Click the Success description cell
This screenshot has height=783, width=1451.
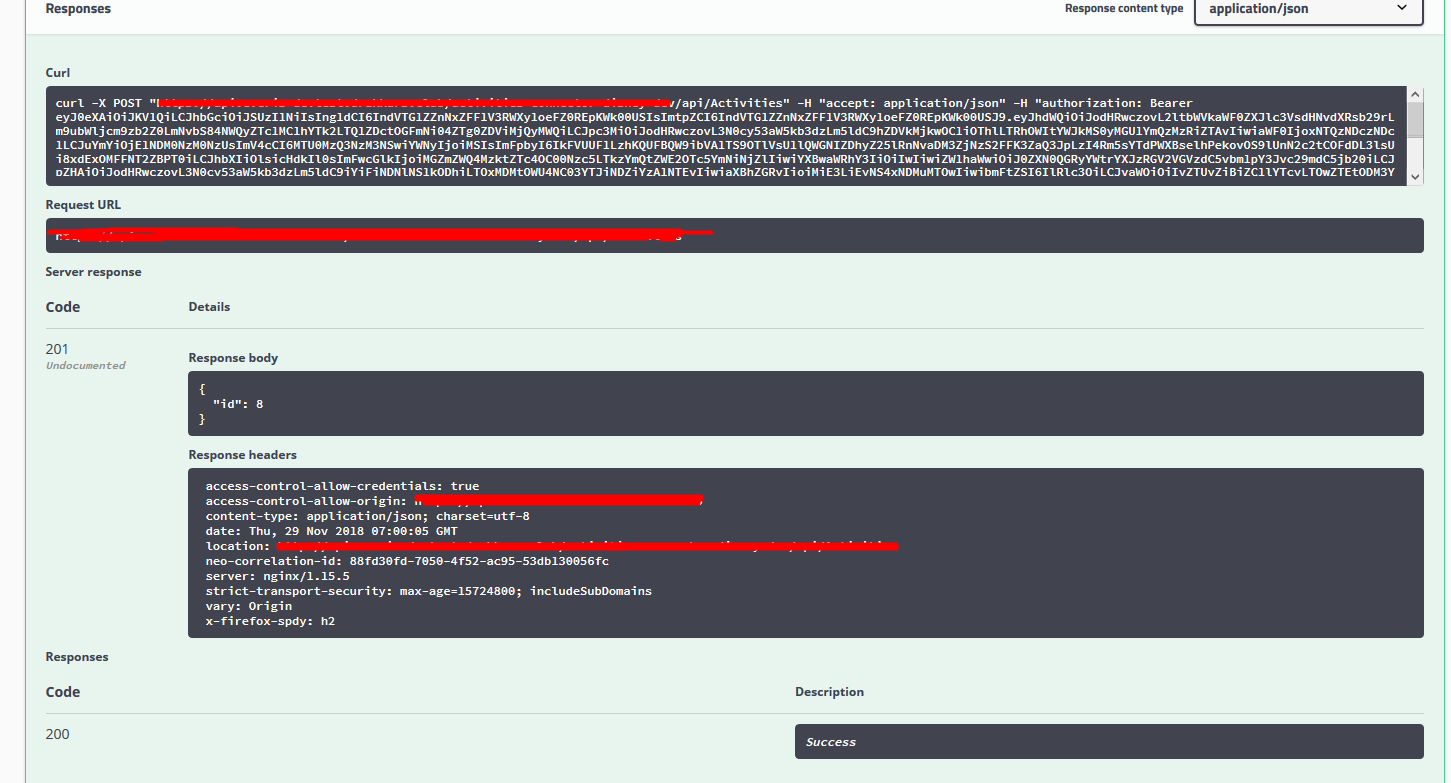click(1108, 741)
